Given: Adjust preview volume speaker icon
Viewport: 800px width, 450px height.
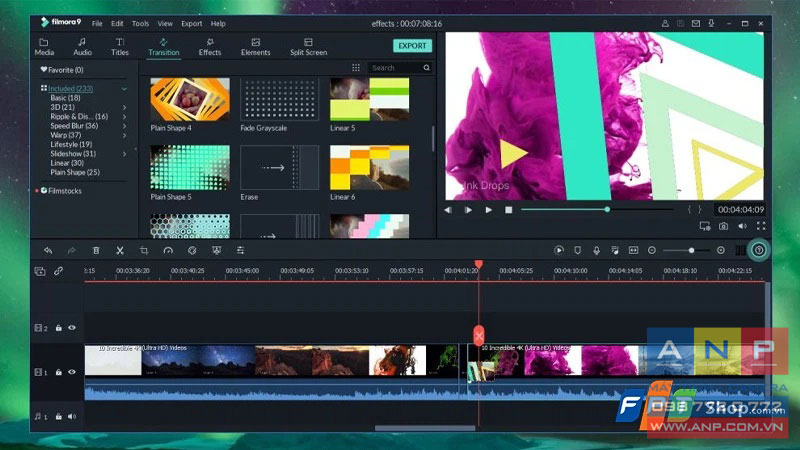Looking at the screenshot, I should click(x=742, y=226).
